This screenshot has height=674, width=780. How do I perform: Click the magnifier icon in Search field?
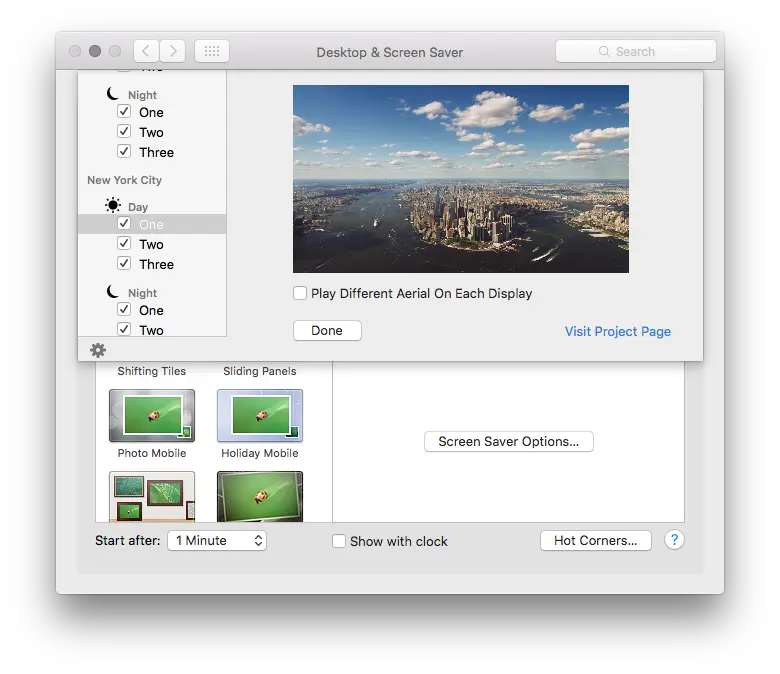pyautogui.click(x=604, y=51)
